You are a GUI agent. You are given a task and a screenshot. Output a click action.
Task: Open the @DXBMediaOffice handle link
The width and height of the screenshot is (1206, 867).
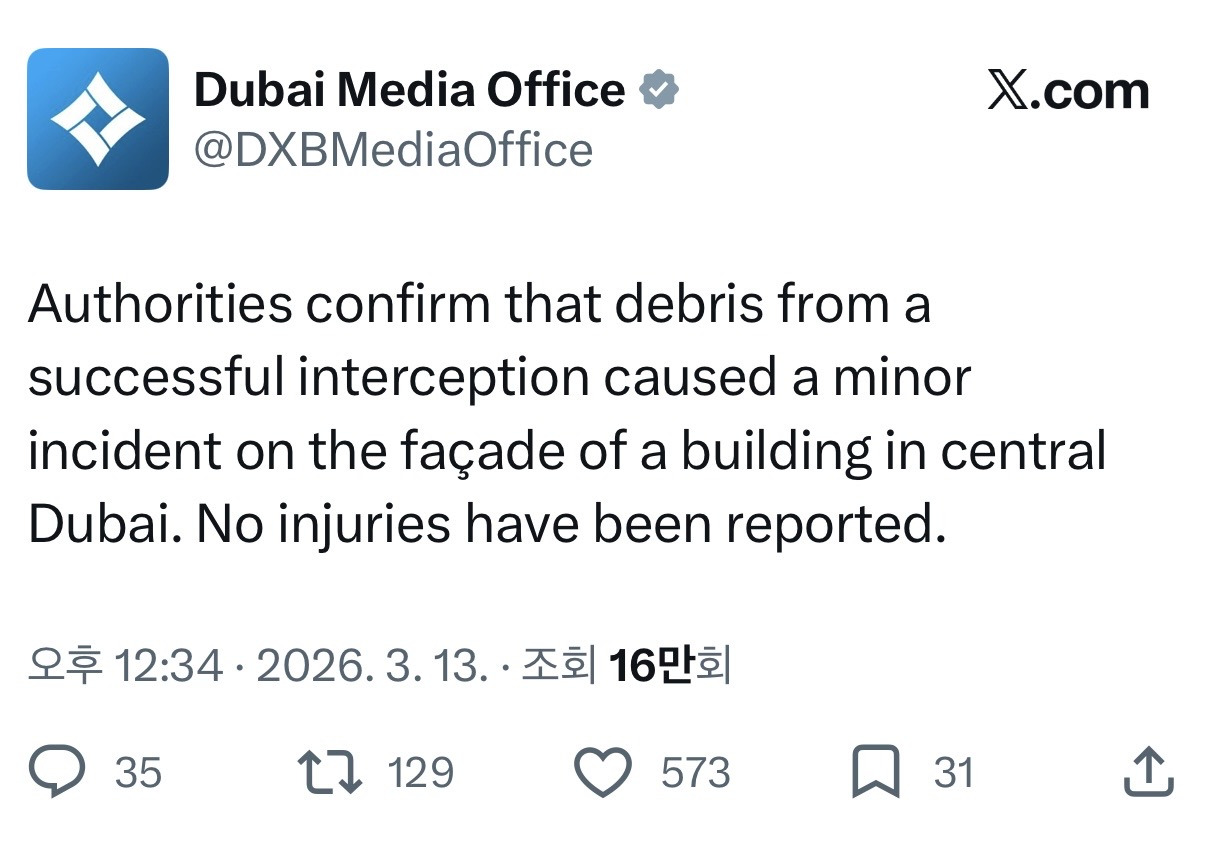(x=392, y=150)
